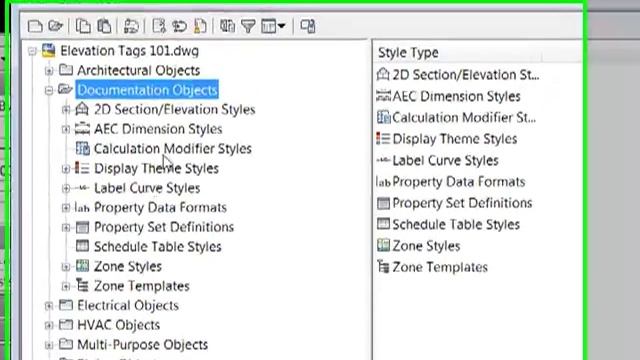The height and width of the screenshot is (360, 640).
Task: Click the Paste toolbar icon
Action: tap(104, 27)
